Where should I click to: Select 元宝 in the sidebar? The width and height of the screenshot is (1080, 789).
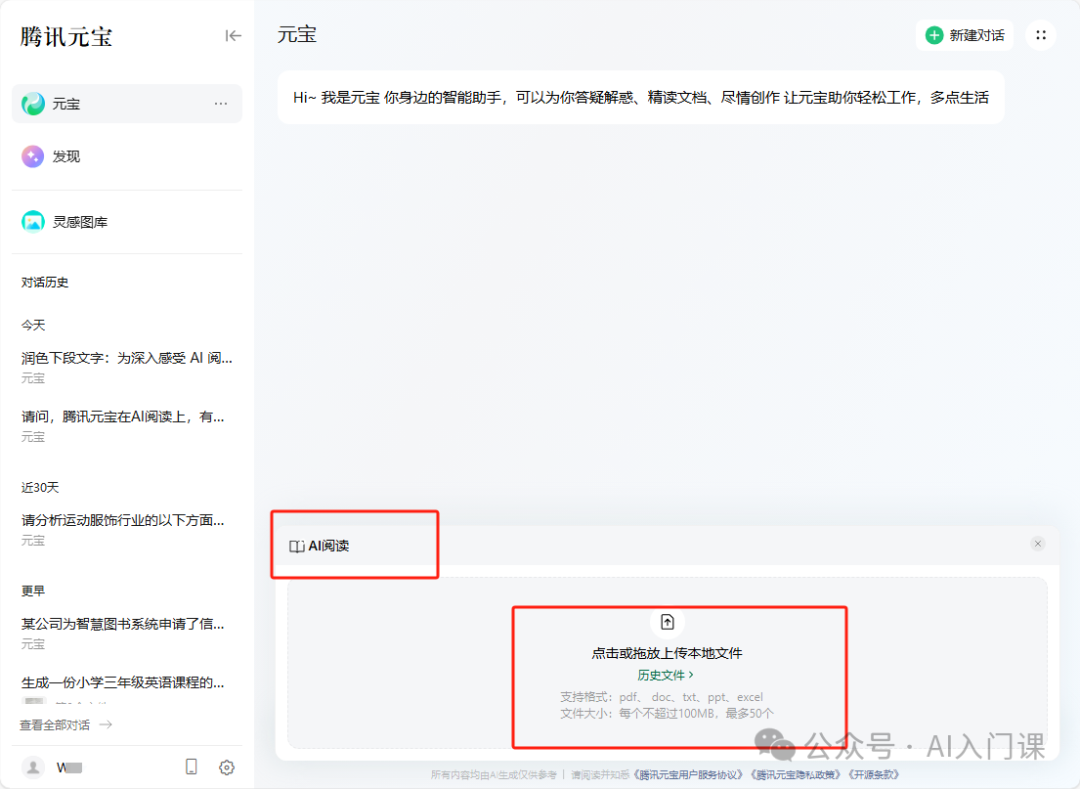[127, 103]
